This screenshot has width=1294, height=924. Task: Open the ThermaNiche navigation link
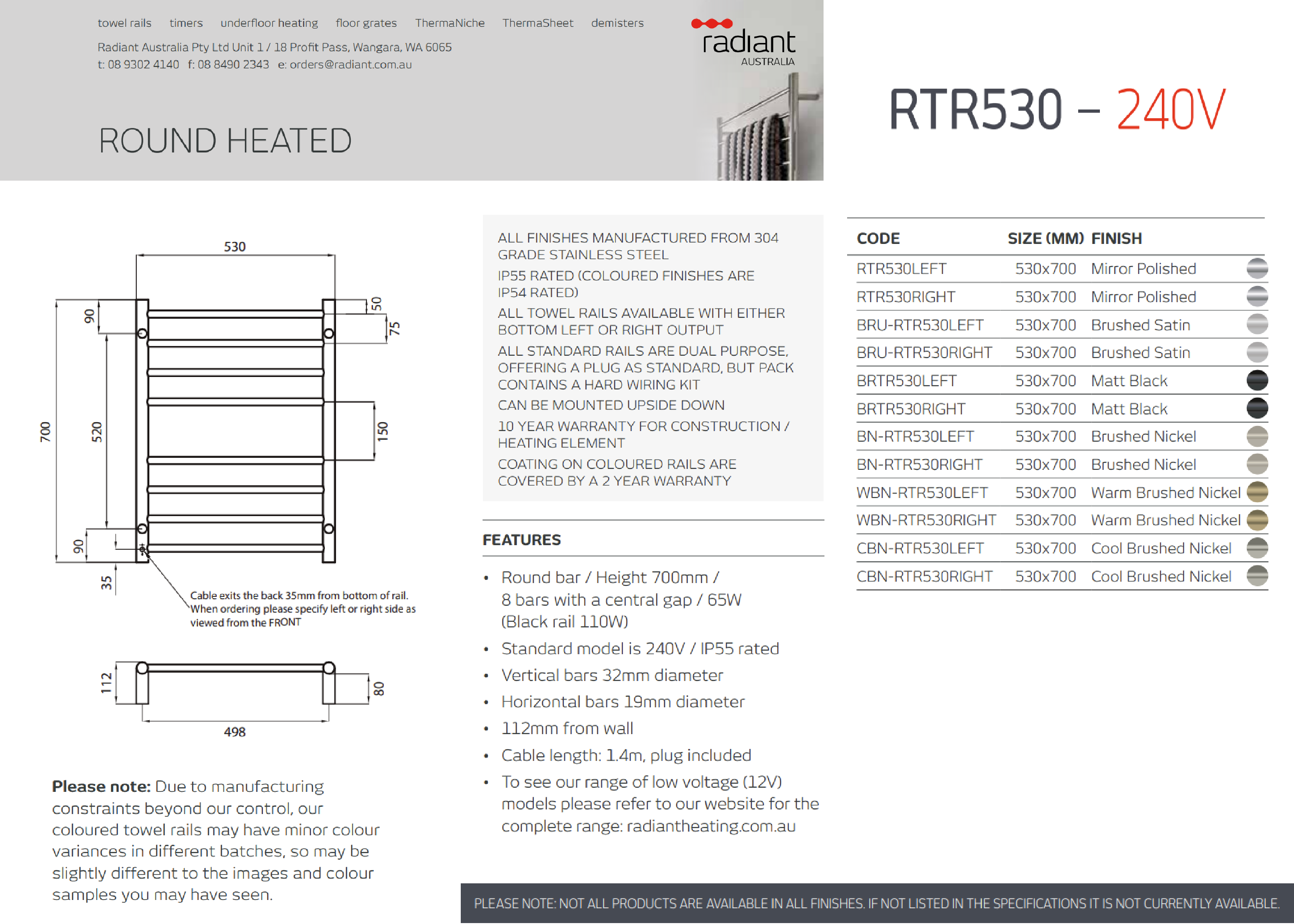pos(450,23)
